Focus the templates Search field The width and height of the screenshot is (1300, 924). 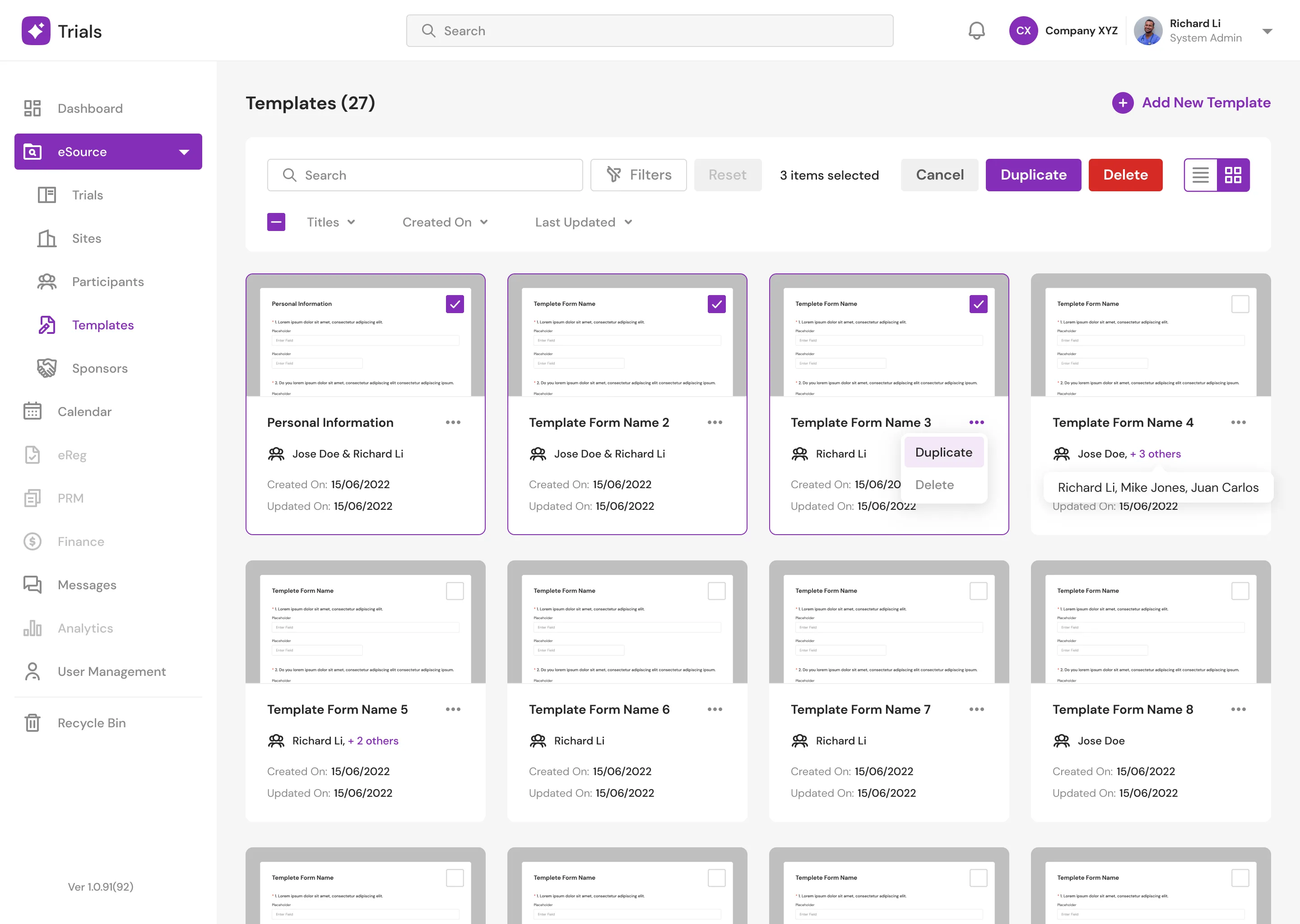pyautogui.click(x=425, y=175)
